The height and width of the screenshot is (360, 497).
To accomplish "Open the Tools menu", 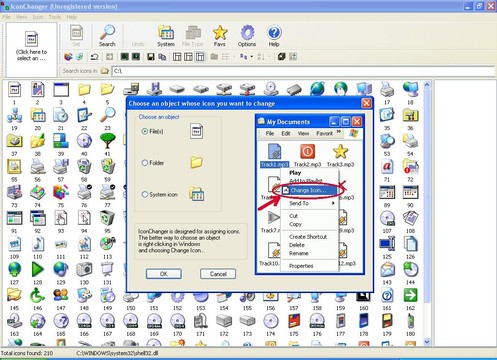I will (x=55, y=17).
